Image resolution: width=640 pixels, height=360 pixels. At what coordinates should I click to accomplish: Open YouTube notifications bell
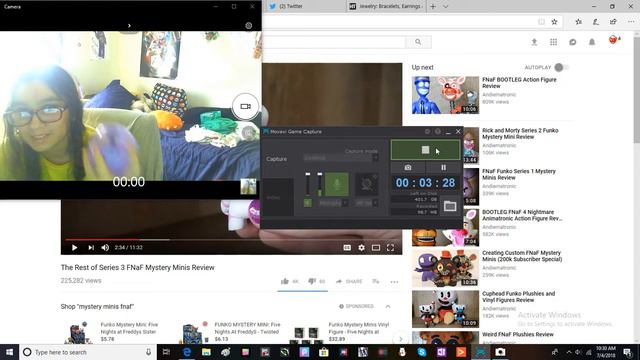pos(592,42)
